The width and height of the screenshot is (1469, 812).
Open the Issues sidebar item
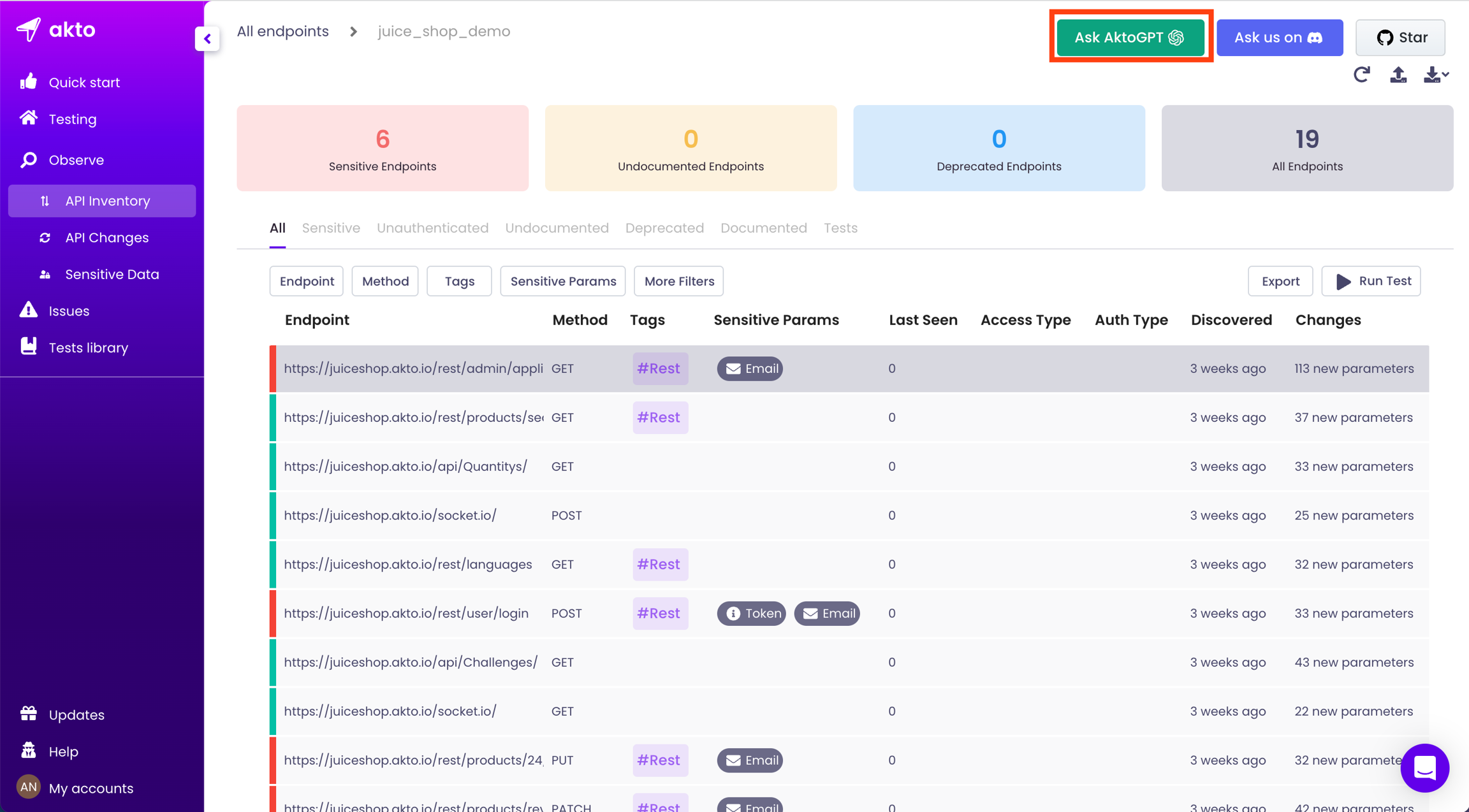pyautogui.click(x=69, y=311)
